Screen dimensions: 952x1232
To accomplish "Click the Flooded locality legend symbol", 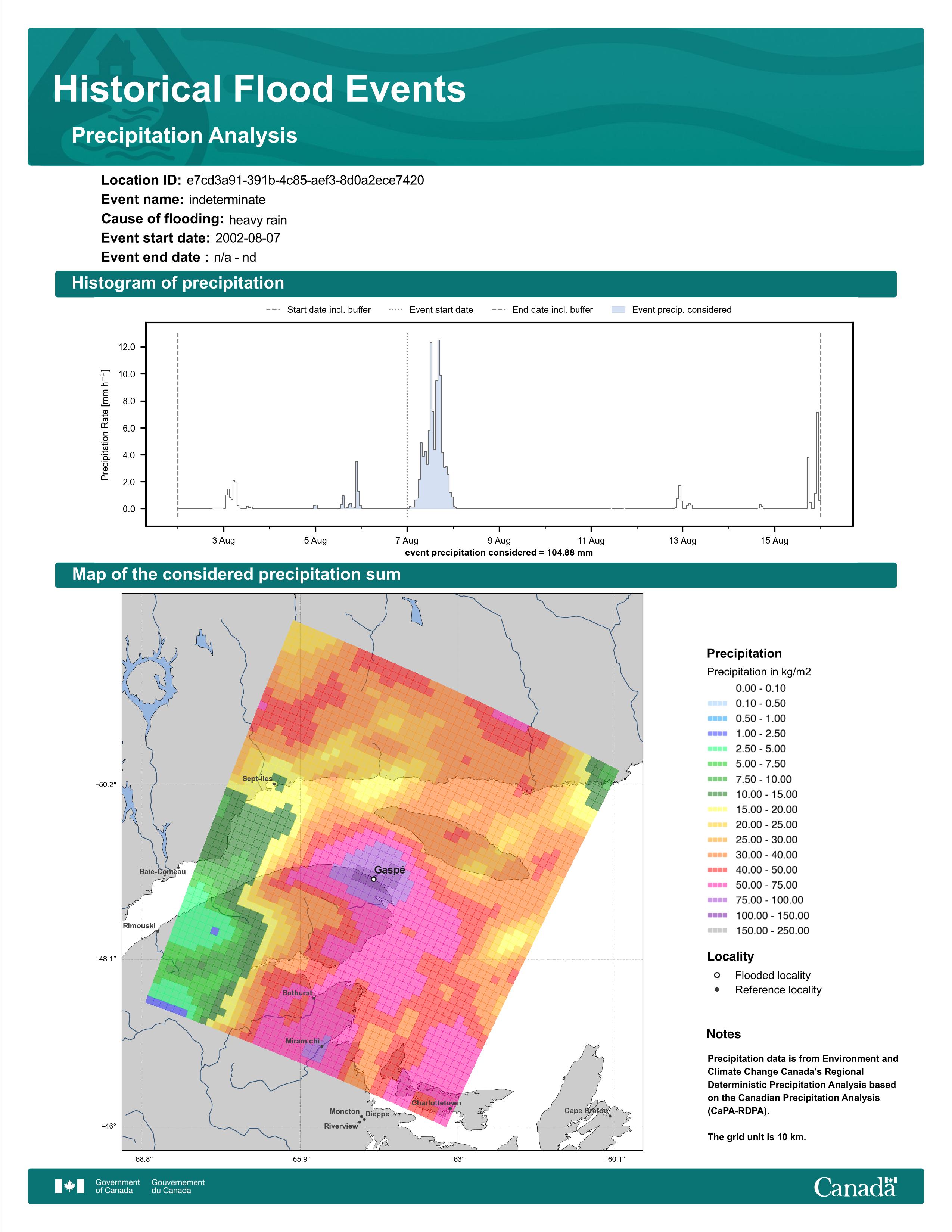I will pyautogui.click(x=717, y=975).
